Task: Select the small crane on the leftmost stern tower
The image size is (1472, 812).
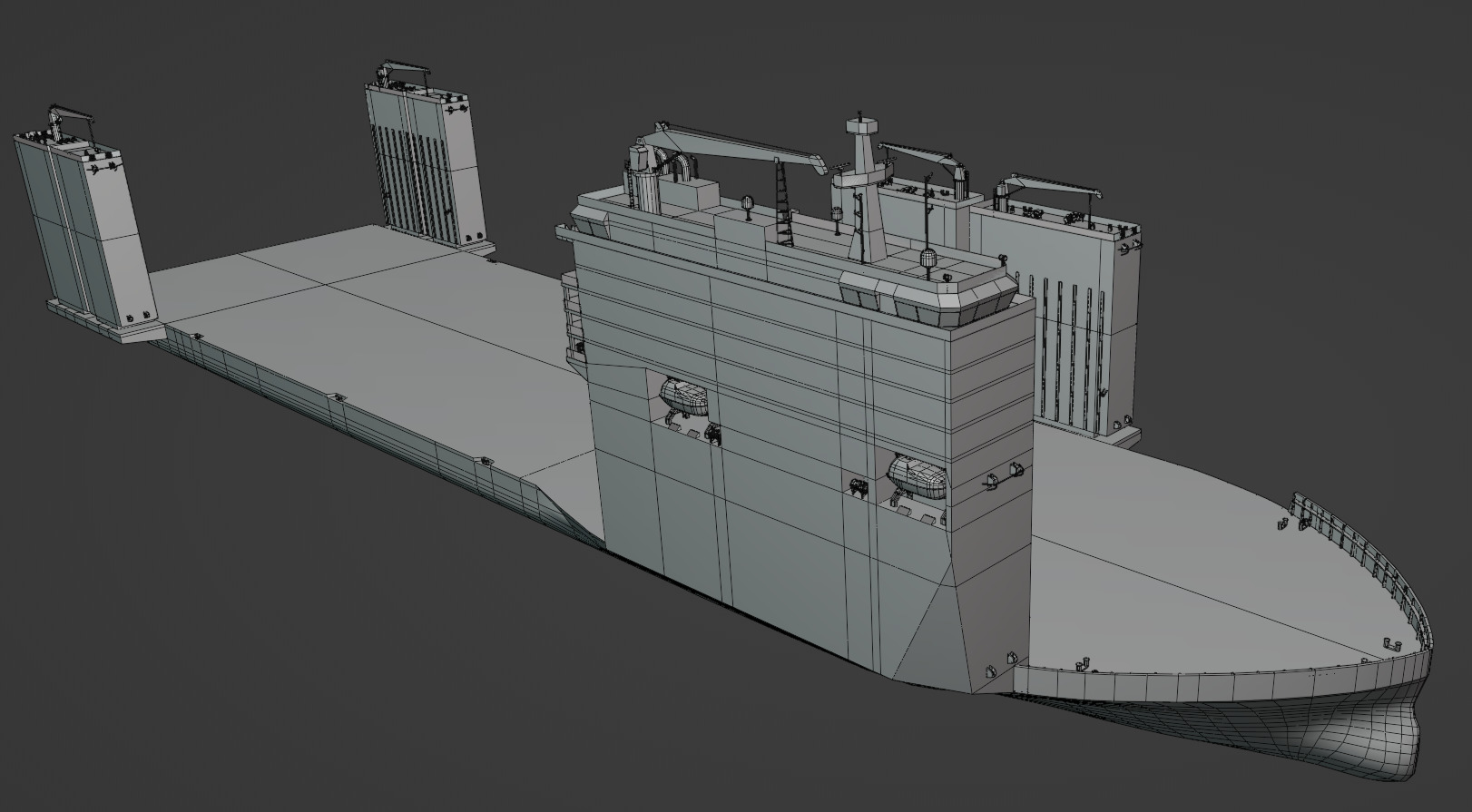Action: [x=71, y=122]
